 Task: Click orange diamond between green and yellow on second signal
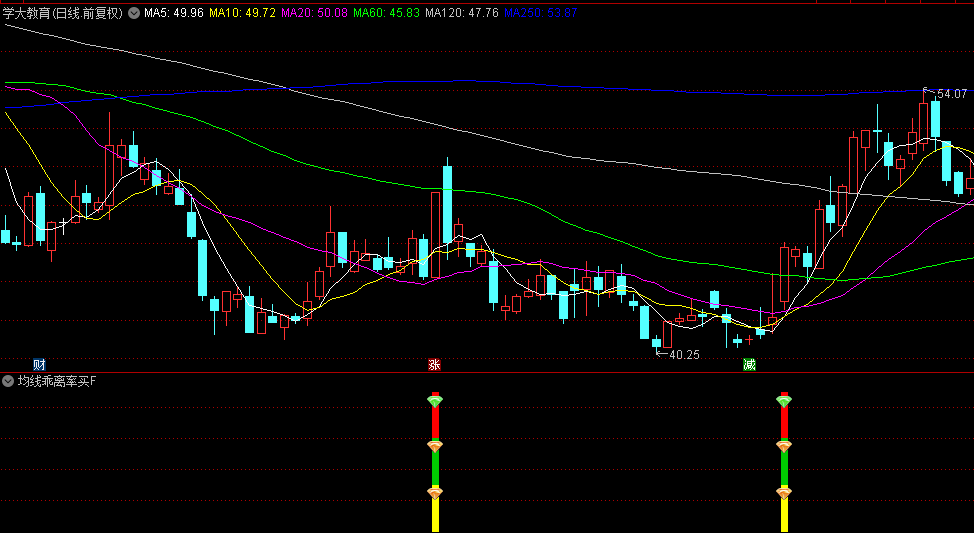tap(784, 493)
